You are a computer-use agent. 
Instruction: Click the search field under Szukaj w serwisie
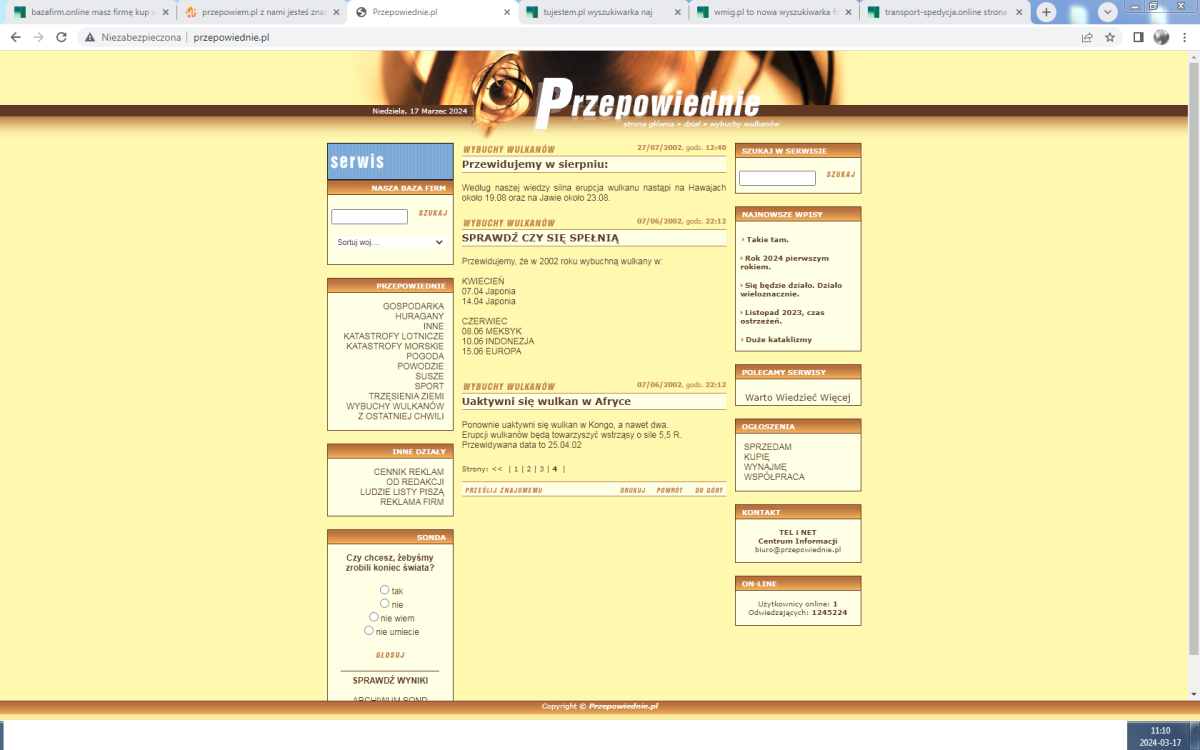[777, 178]
